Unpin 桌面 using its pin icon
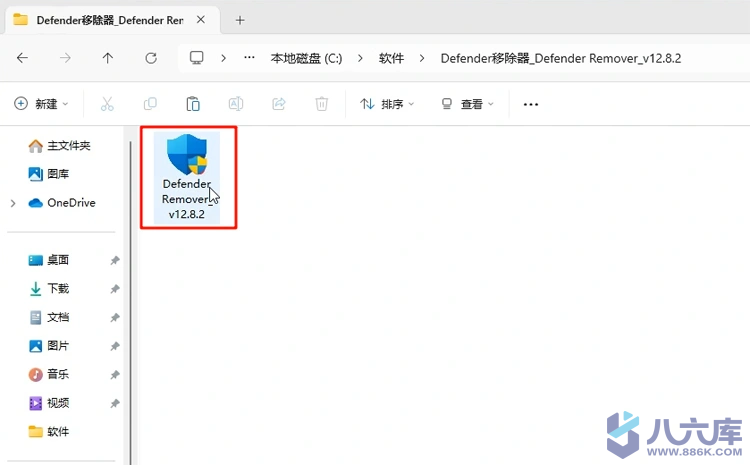The image size is (750, 465). click(x=115, y=260)
